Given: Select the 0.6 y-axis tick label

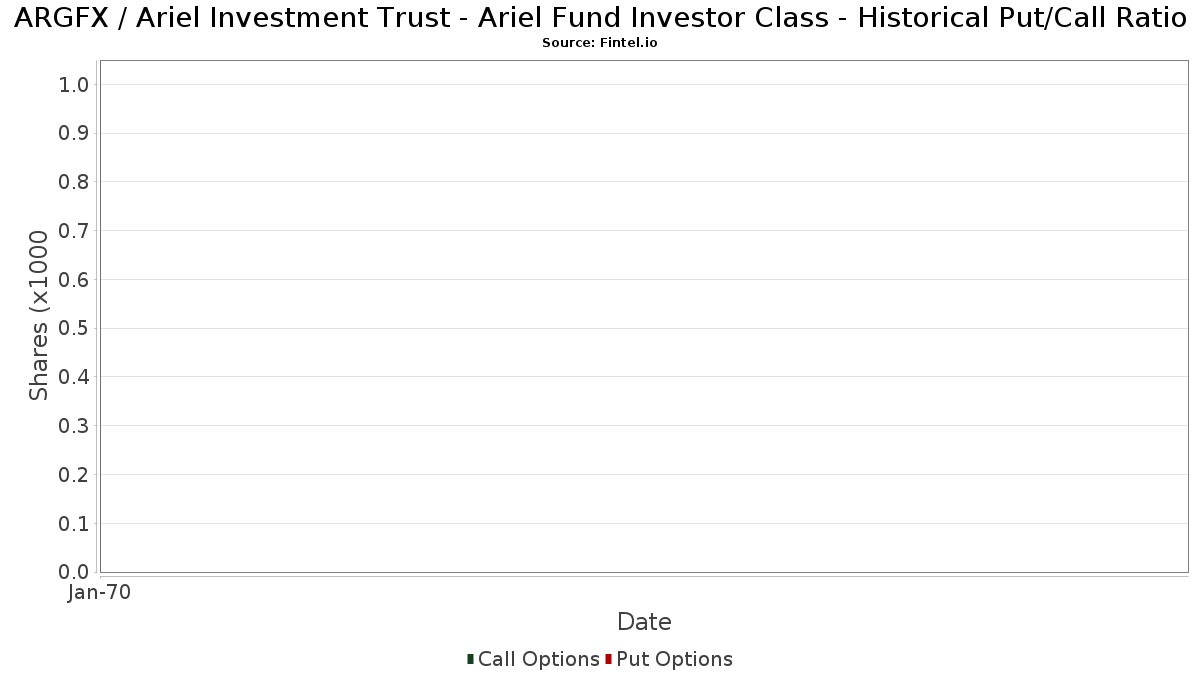Looking at the screenshot, I should (74, 280).
